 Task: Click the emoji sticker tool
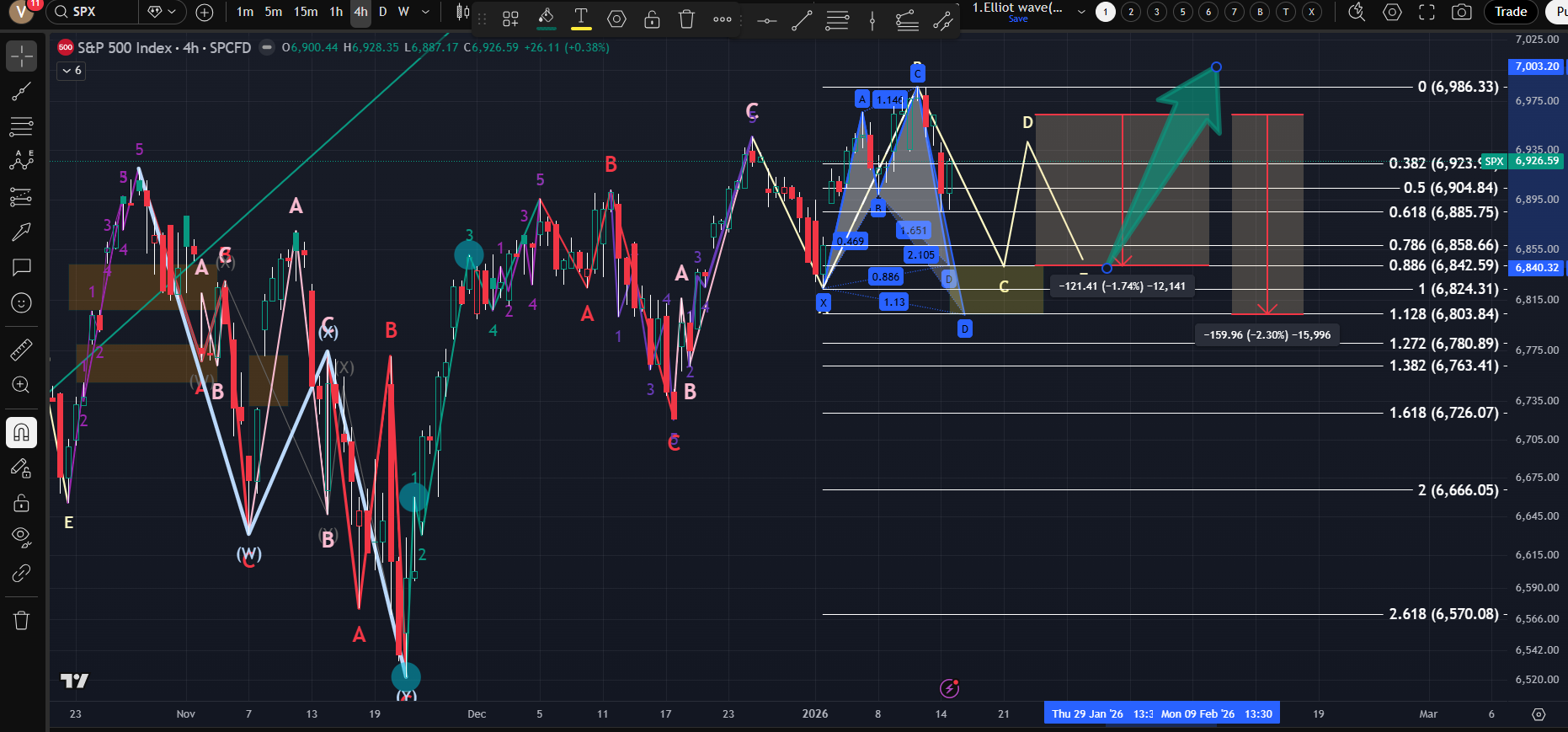click(21, 302)
